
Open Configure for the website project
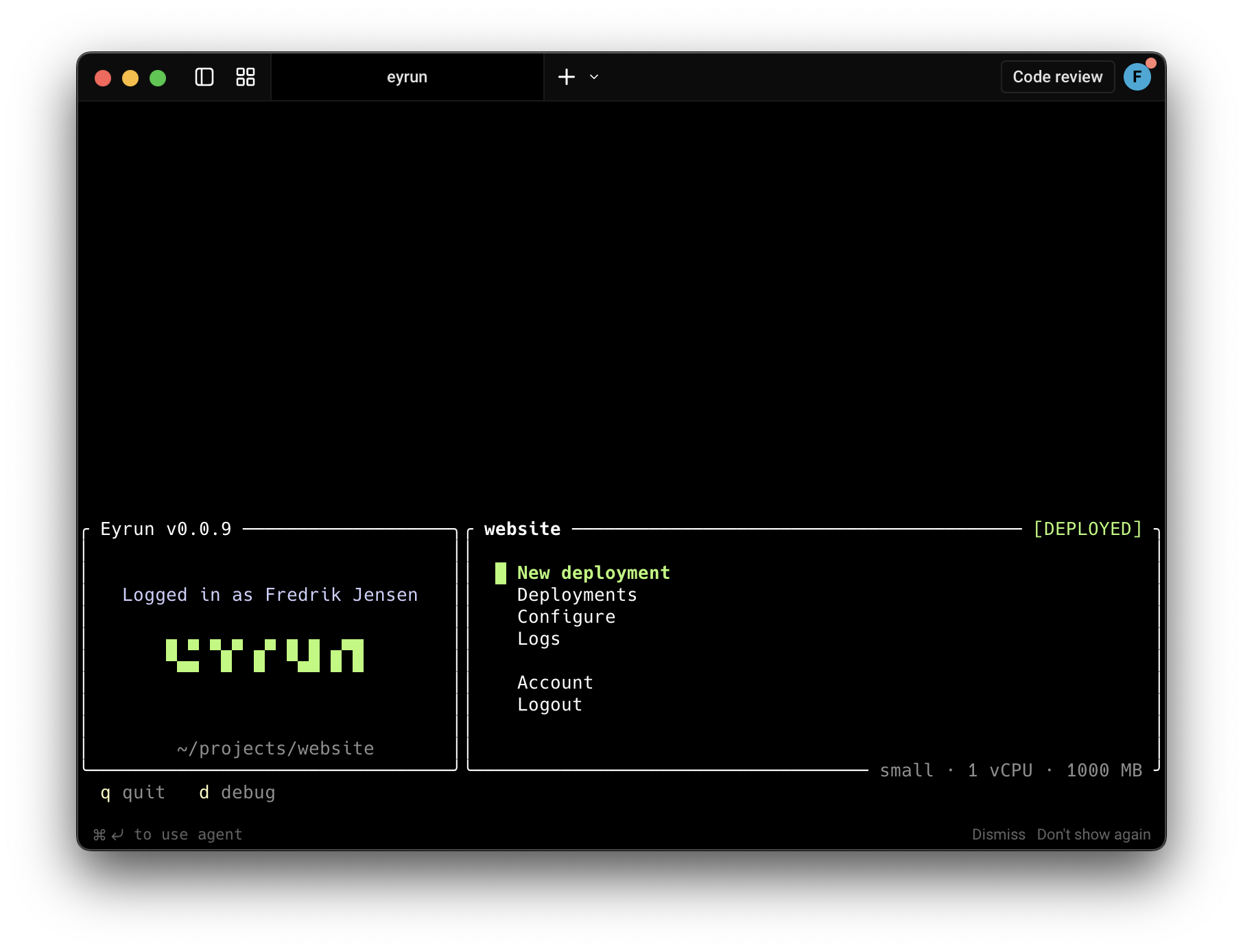pyautogui.click(x=567, y=617)
